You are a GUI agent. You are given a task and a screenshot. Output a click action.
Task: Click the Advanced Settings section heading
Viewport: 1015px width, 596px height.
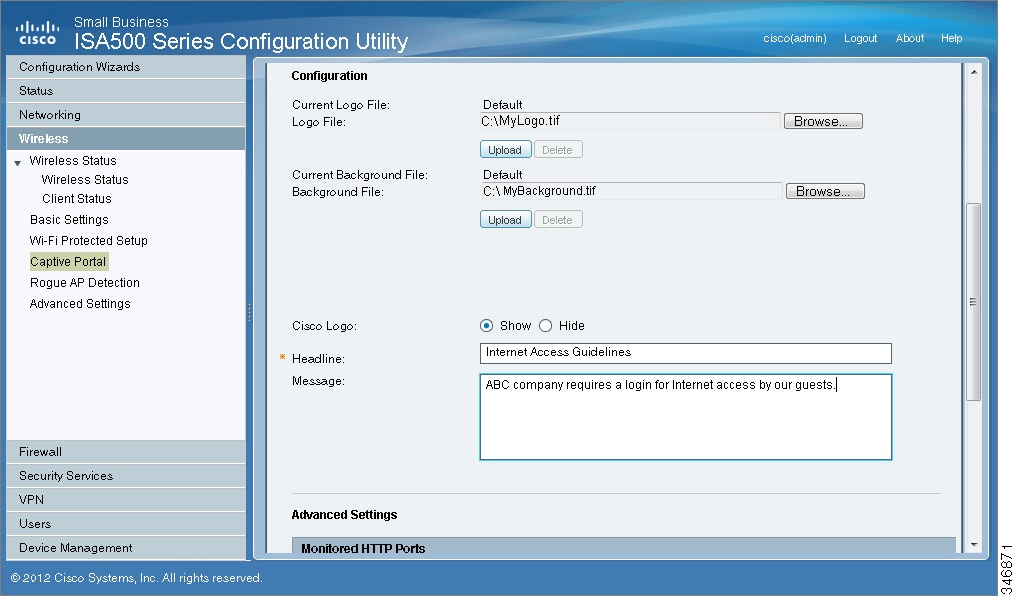click(x=344, y=514)
